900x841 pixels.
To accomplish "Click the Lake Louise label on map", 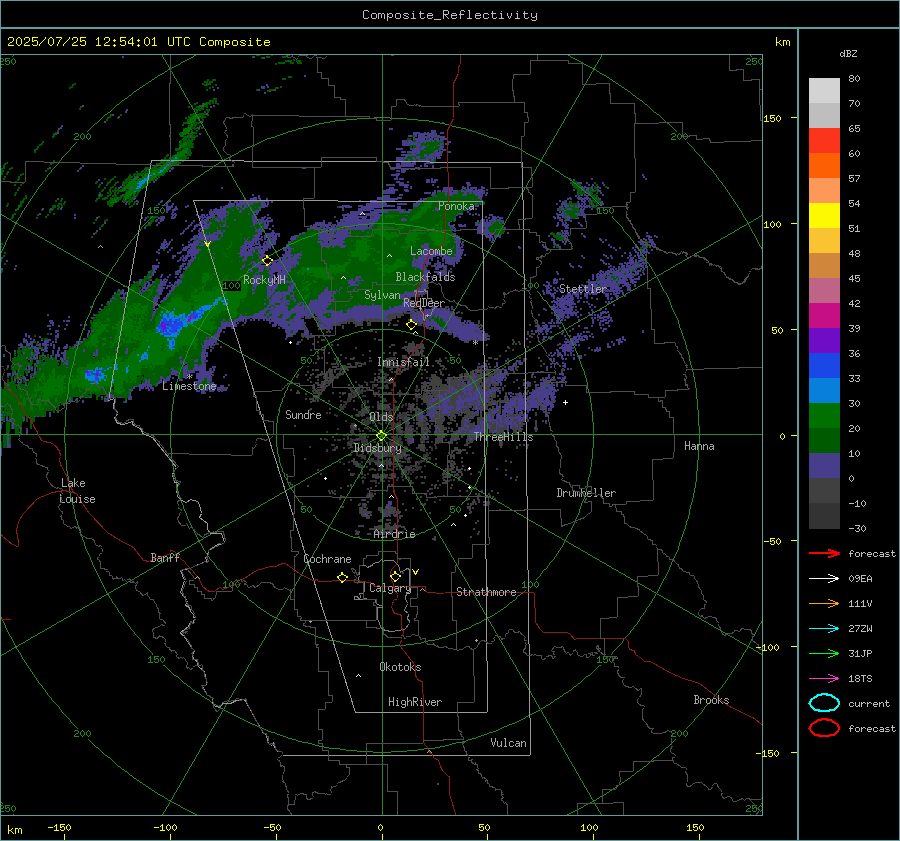I will pos(77,491).
